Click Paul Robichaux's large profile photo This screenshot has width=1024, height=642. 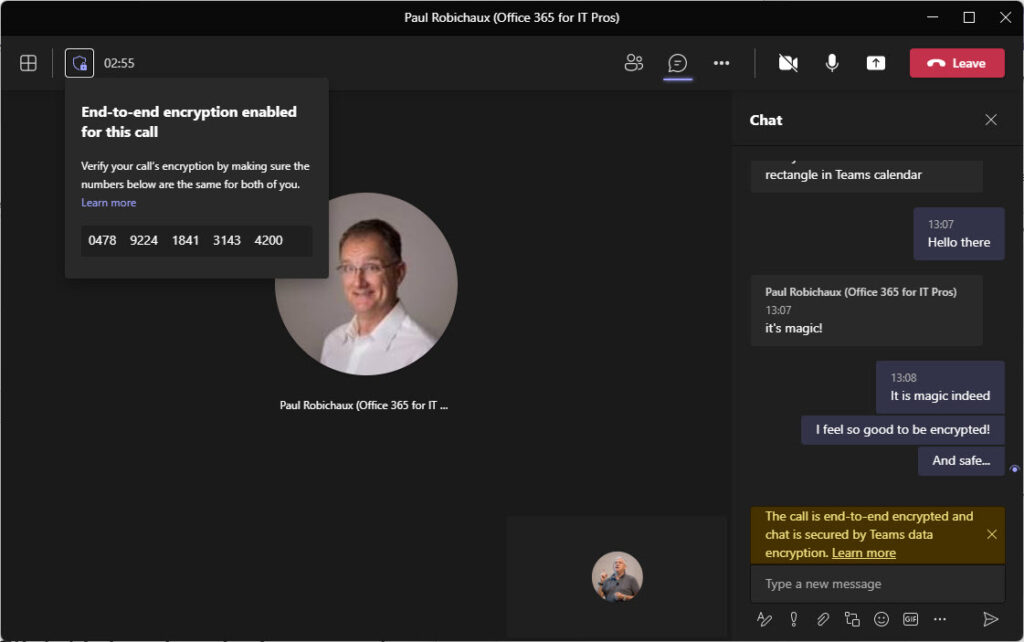point(366,284)
